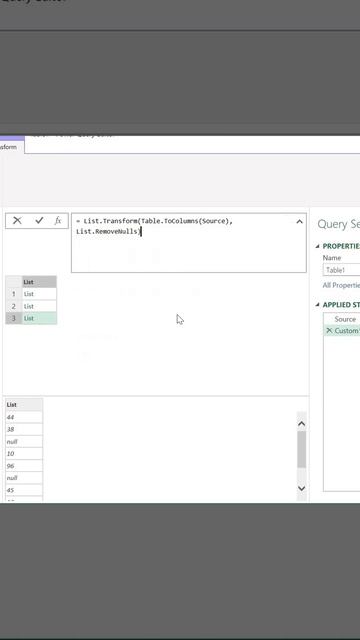Click preview pane scroll up arrow

click(302, 424)
